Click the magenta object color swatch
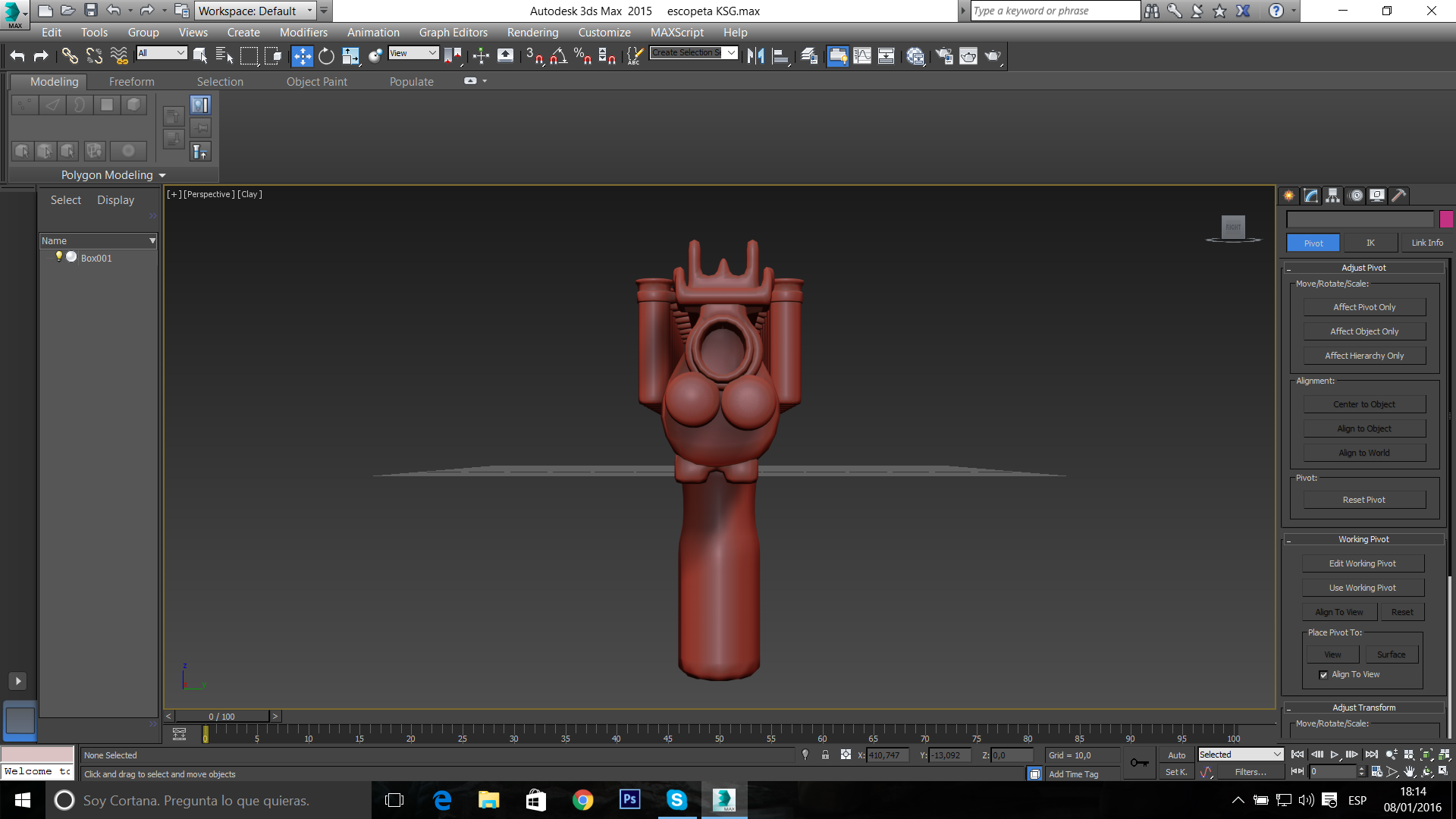Image resolution: width=1456 pixels, height=819 pixels. (1446, 219)
